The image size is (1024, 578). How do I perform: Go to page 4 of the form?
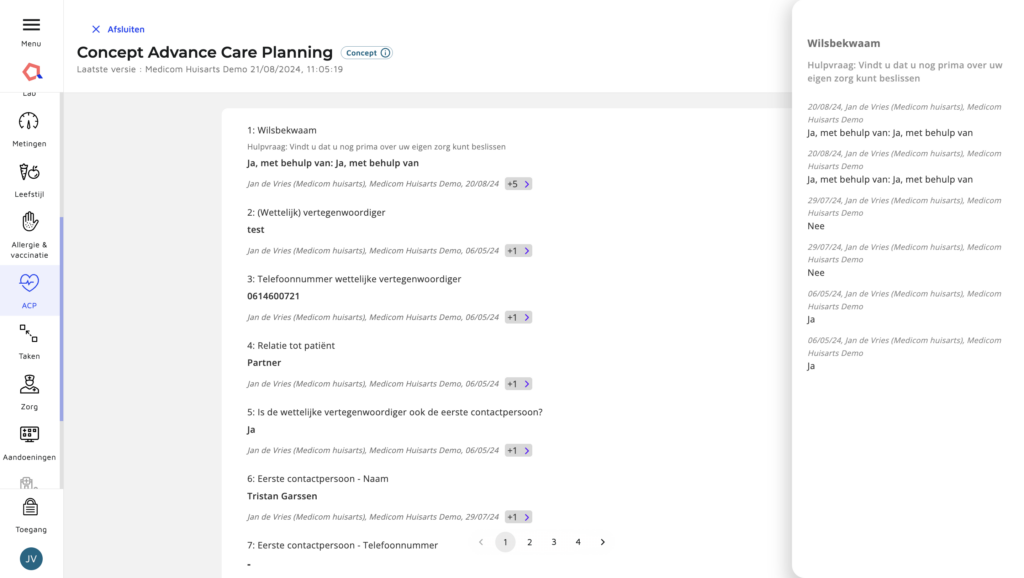click(x=578, y=542)
